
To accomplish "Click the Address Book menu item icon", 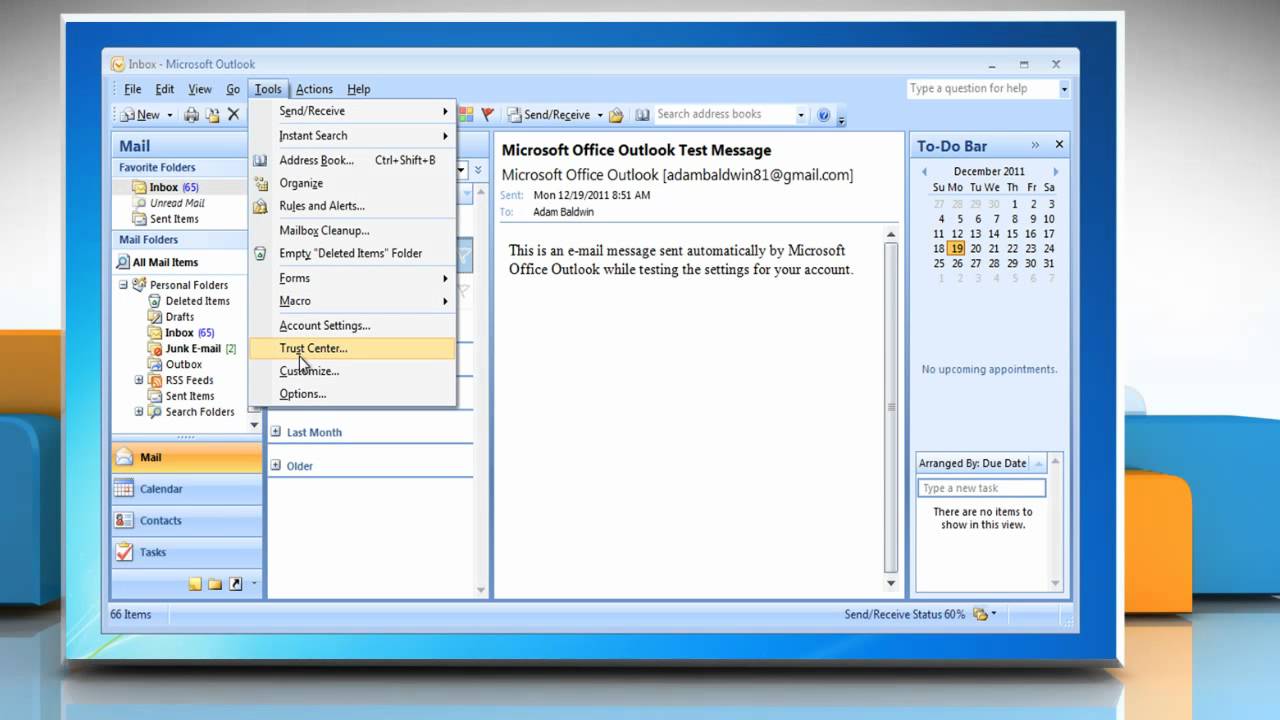I will [x=260, y=160].
